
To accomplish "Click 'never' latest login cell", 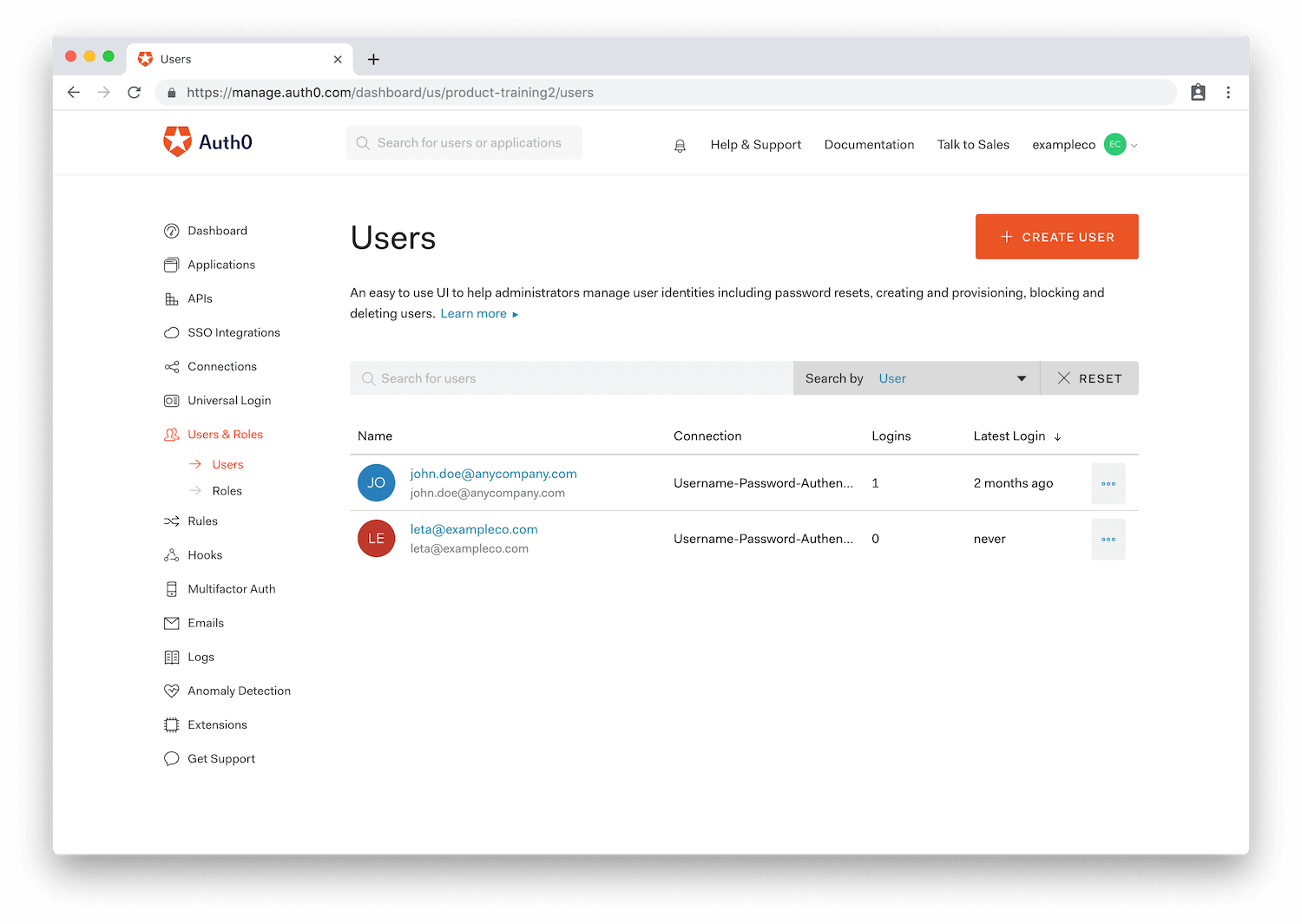I will tap(990, 539).
